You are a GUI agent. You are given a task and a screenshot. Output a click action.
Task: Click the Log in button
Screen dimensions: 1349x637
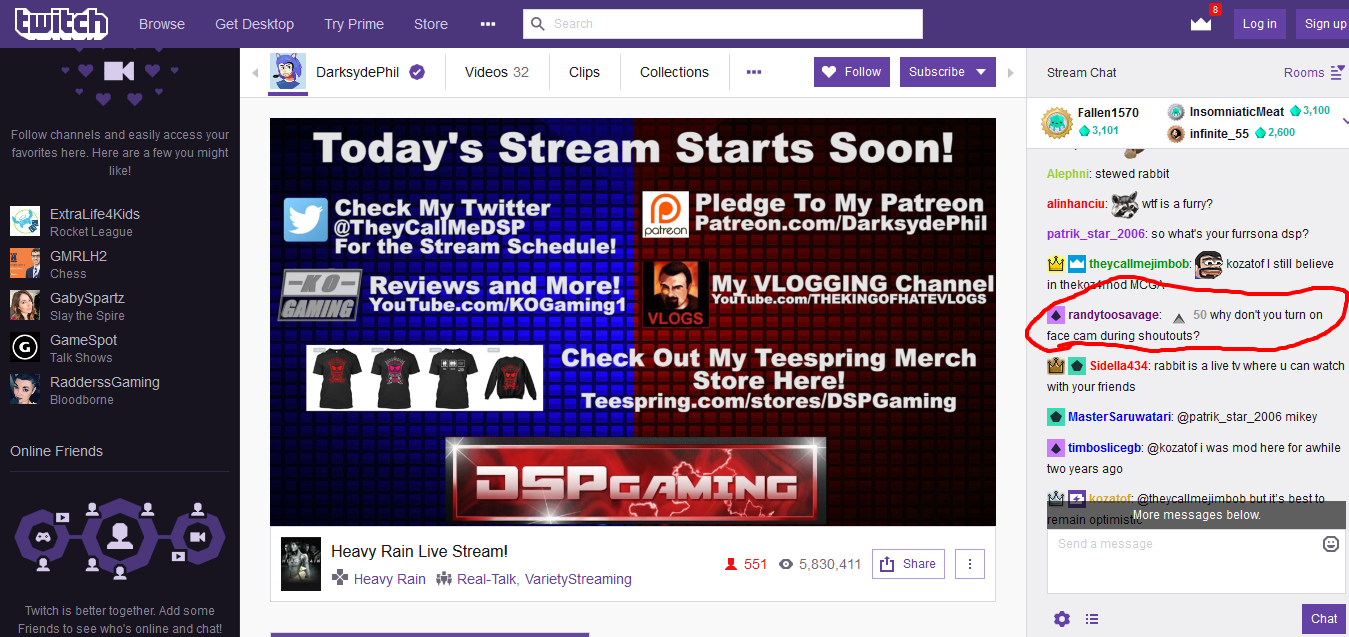click(1259, 24)
